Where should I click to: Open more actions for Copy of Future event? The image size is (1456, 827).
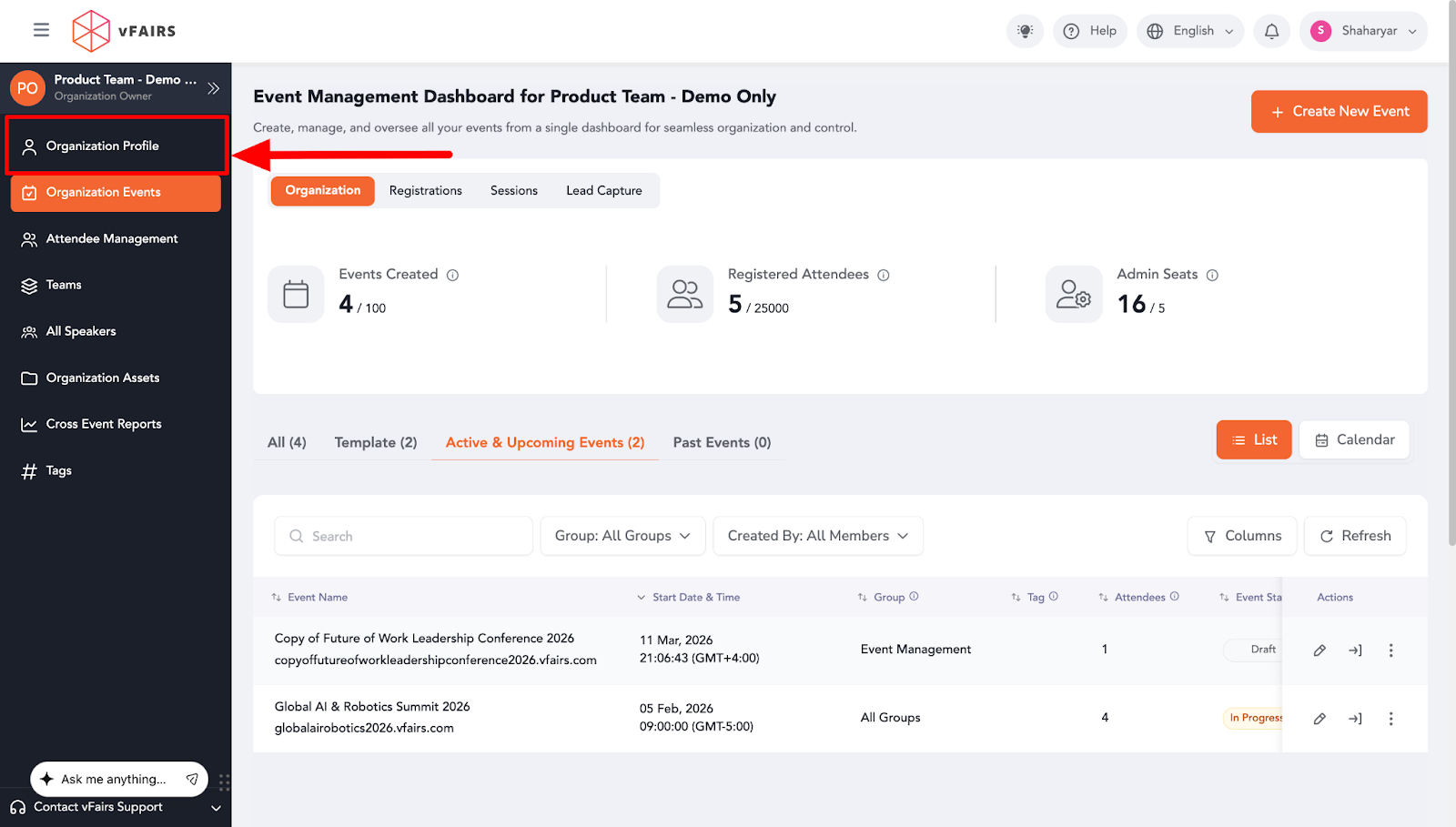(x=1390, y=651)
